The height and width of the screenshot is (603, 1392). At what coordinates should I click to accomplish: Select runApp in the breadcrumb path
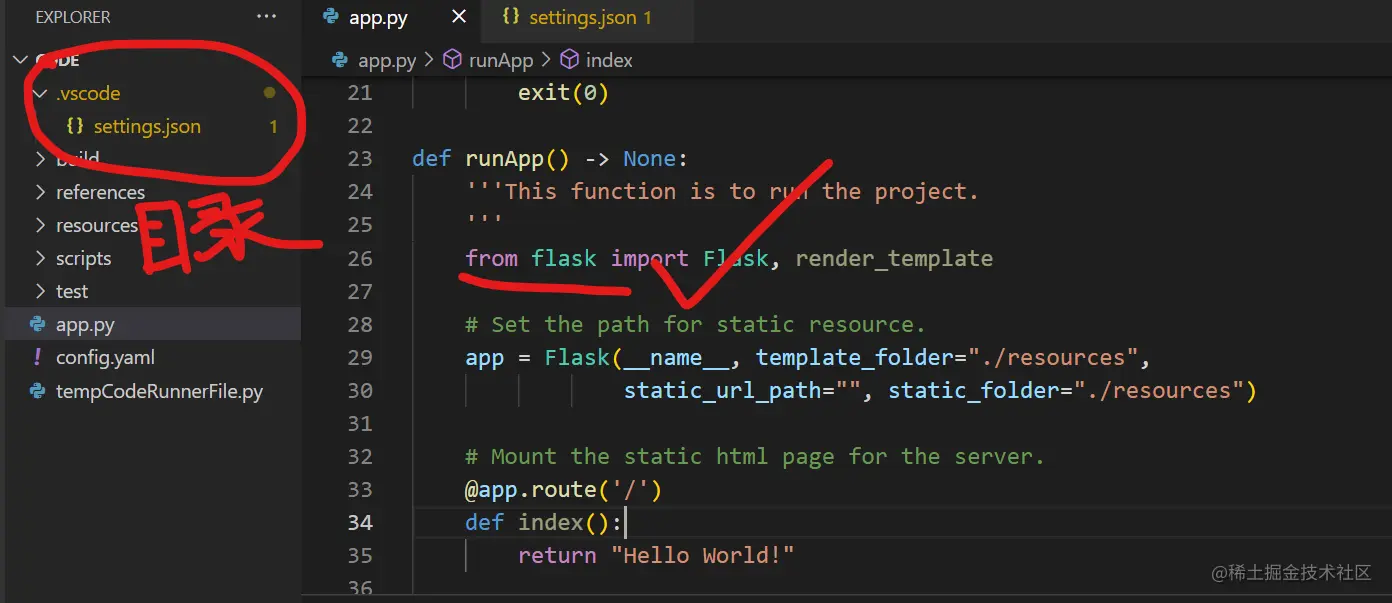point(501,60)
